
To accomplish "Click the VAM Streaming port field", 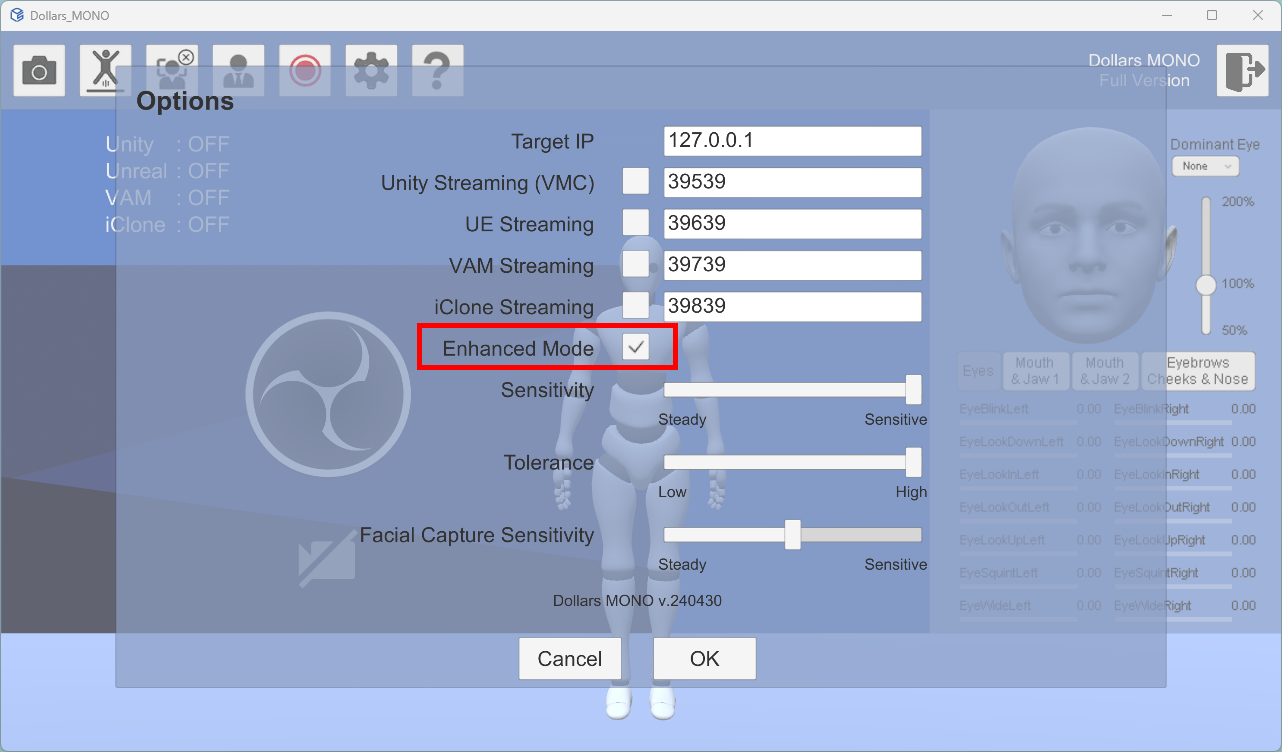I will 792,265.
